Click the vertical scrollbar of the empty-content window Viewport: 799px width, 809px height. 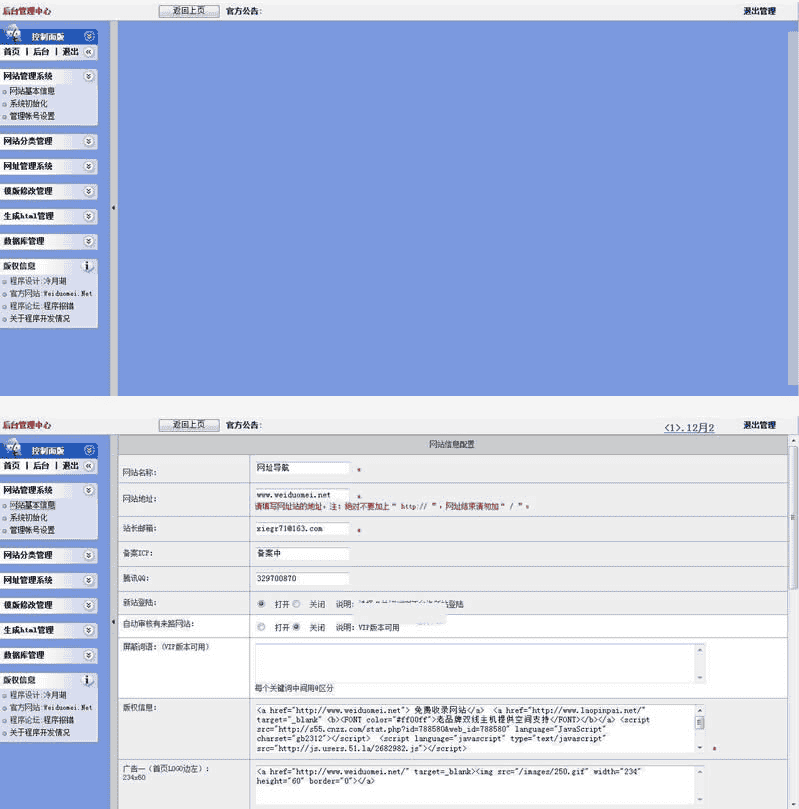pyautogui.click(x=793, y=208)
